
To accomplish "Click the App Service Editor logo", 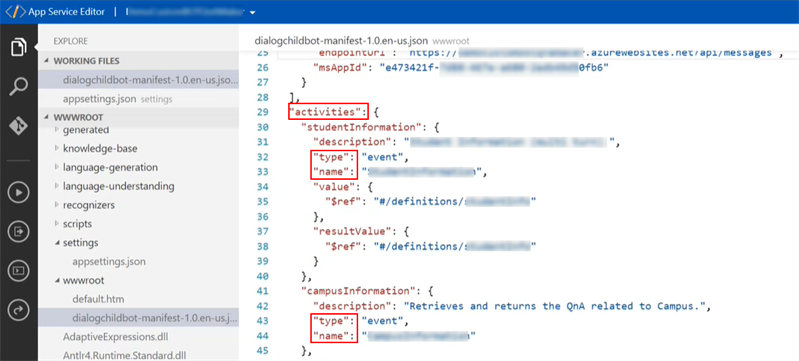I will [x=15, y=12].
